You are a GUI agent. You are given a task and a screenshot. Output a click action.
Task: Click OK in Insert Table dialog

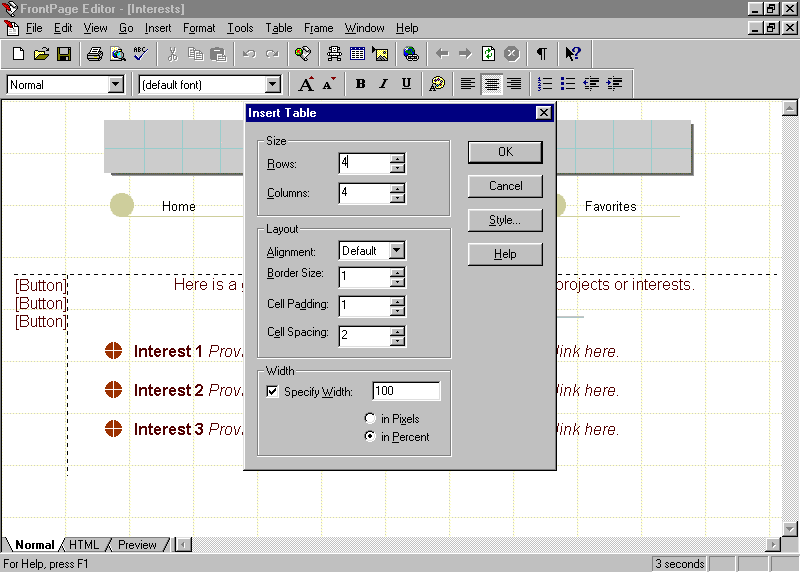tap(505, 152)
